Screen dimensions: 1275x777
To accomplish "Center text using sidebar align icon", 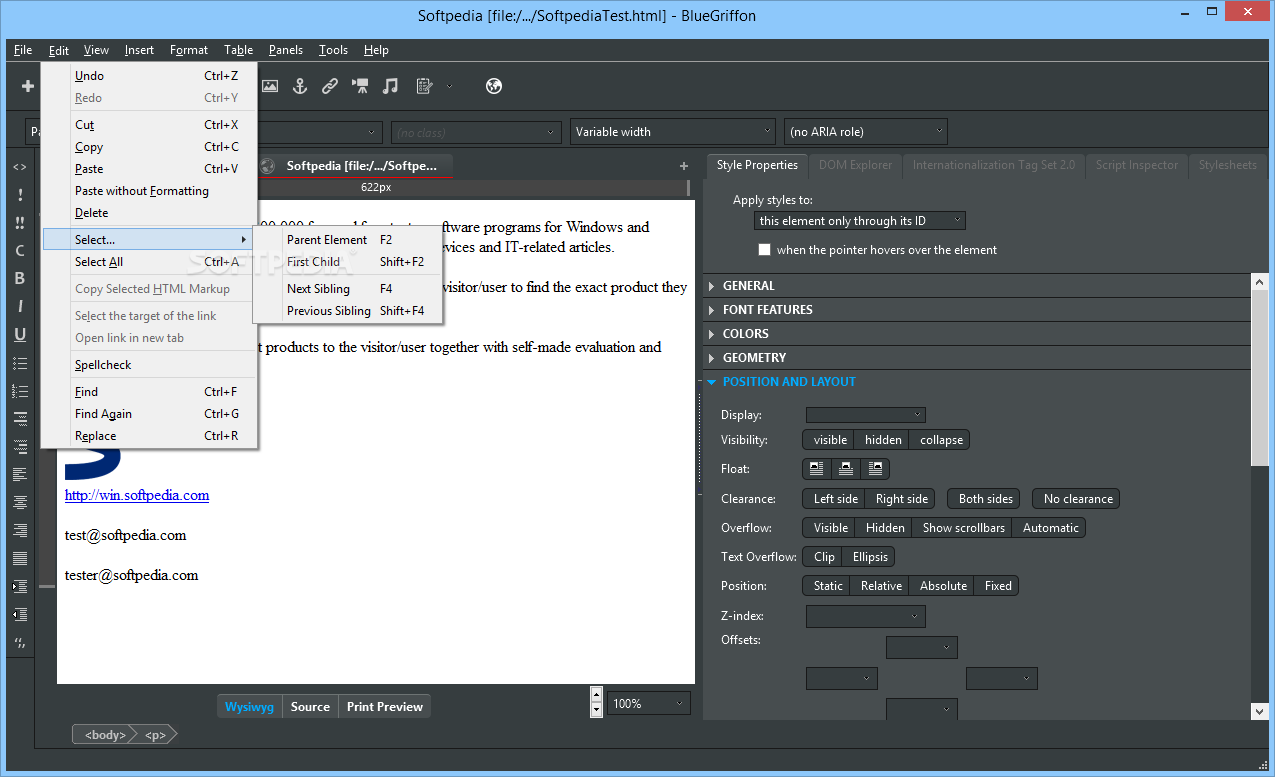I will 20,502.
